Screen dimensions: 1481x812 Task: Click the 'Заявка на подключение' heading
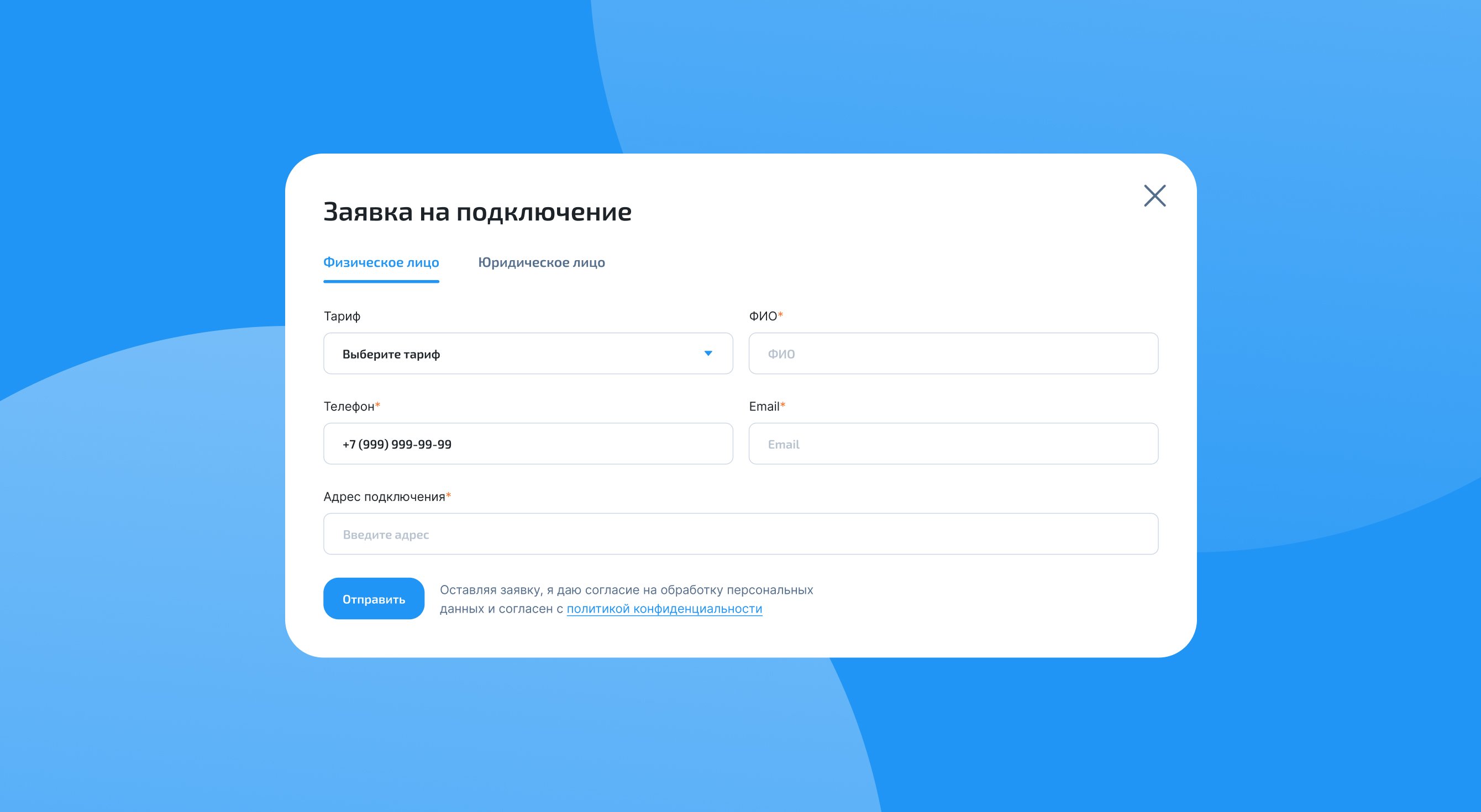tap(477, 212)
